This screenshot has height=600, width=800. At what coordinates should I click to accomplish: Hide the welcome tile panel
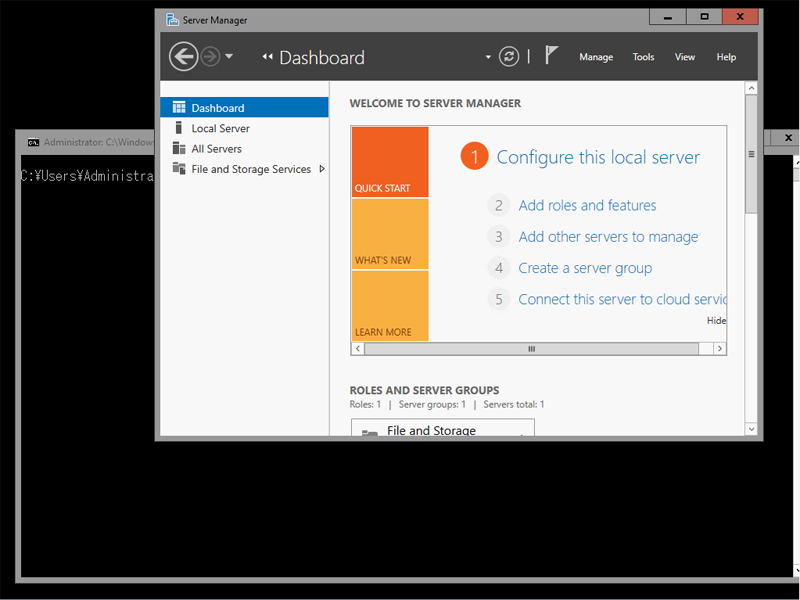tap(716, 320)
